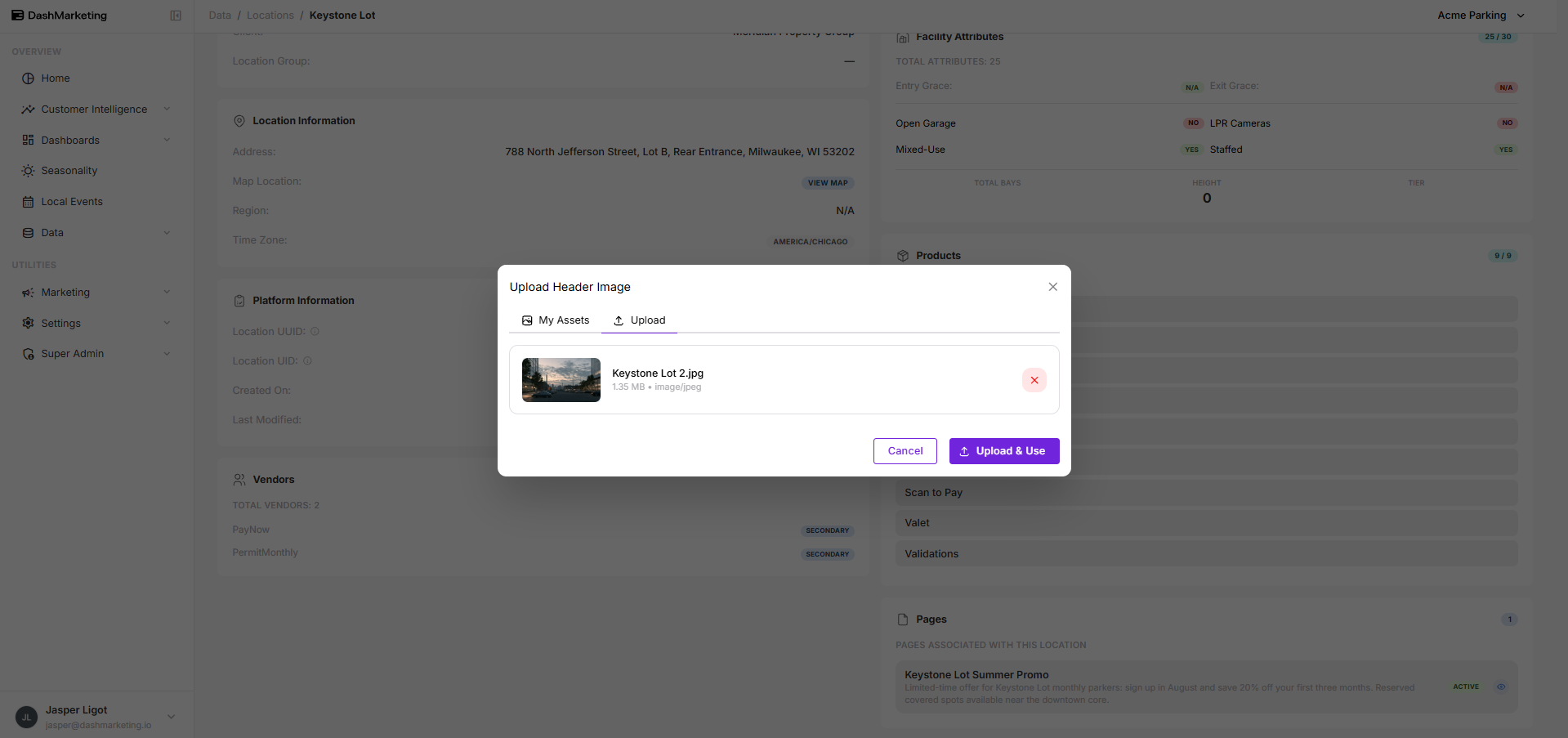Viewport: 1568px width, 738px height.
Task: Click Upload & Use button
Action: point(1004,451)
